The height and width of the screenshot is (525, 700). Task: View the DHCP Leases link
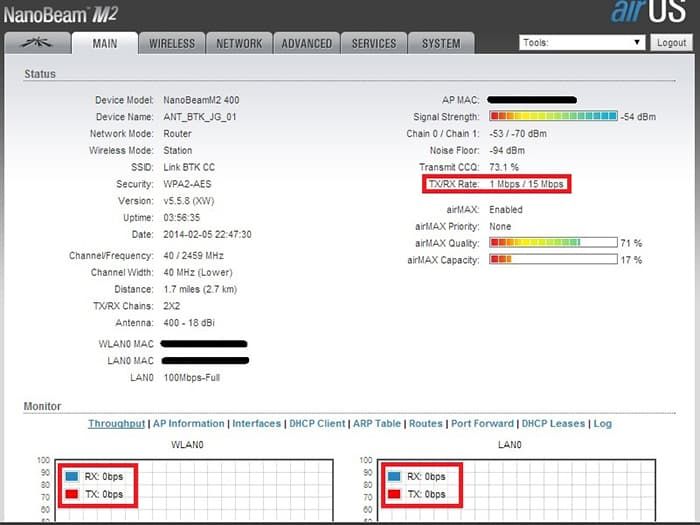[553, 424]
